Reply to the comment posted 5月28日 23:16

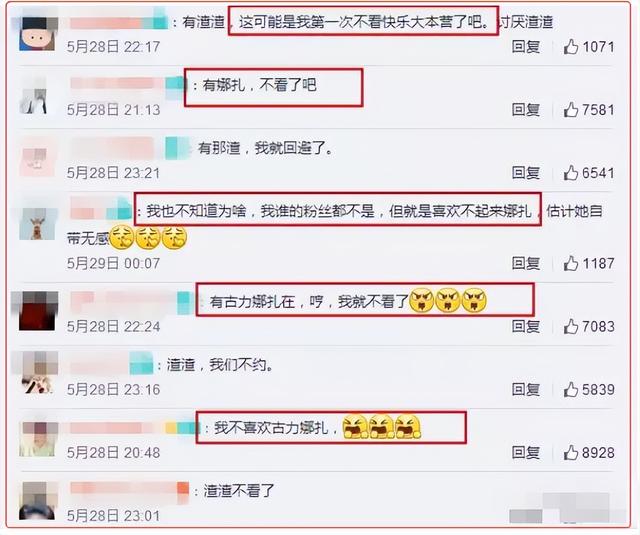tap(526, 389)
